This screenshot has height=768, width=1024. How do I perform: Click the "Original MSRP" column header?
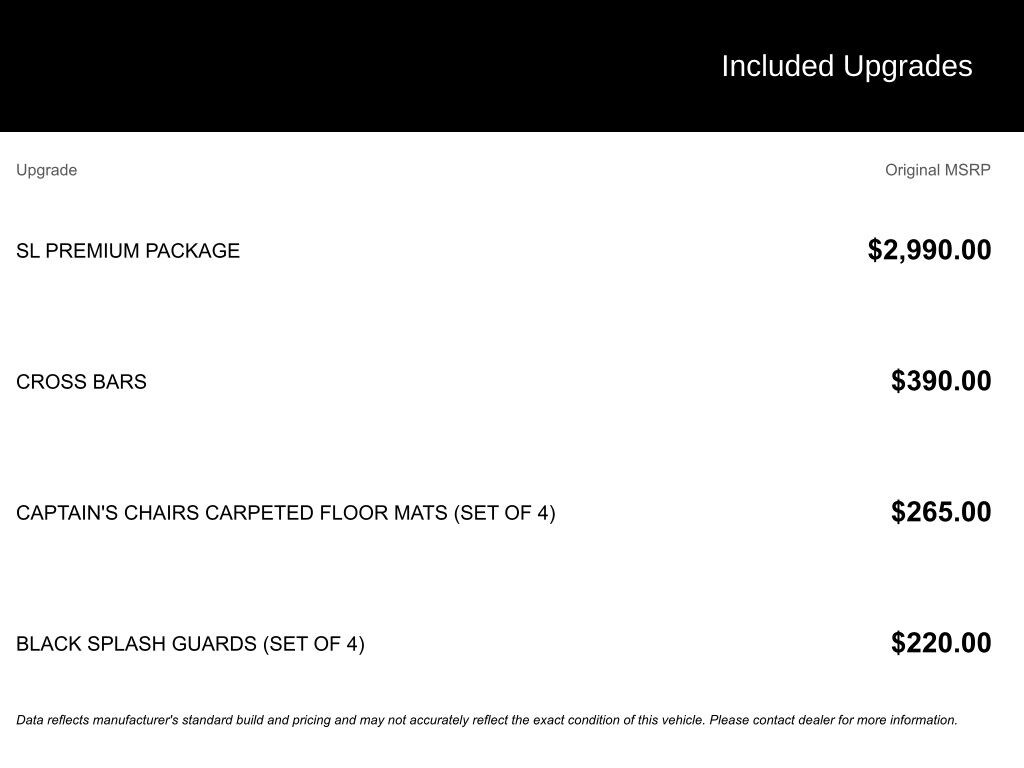click(x=937, y=170)
